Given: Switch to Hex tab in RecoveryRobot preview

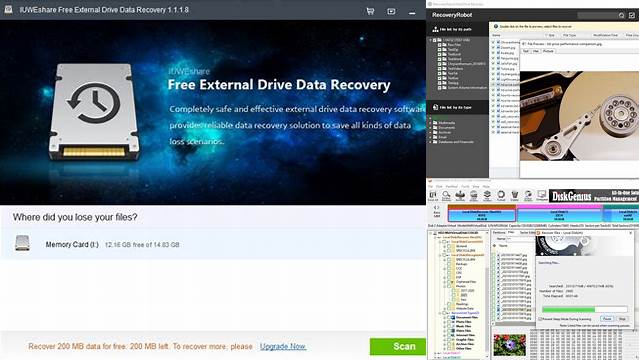Looking at the screenshot, I should point(536,51).
